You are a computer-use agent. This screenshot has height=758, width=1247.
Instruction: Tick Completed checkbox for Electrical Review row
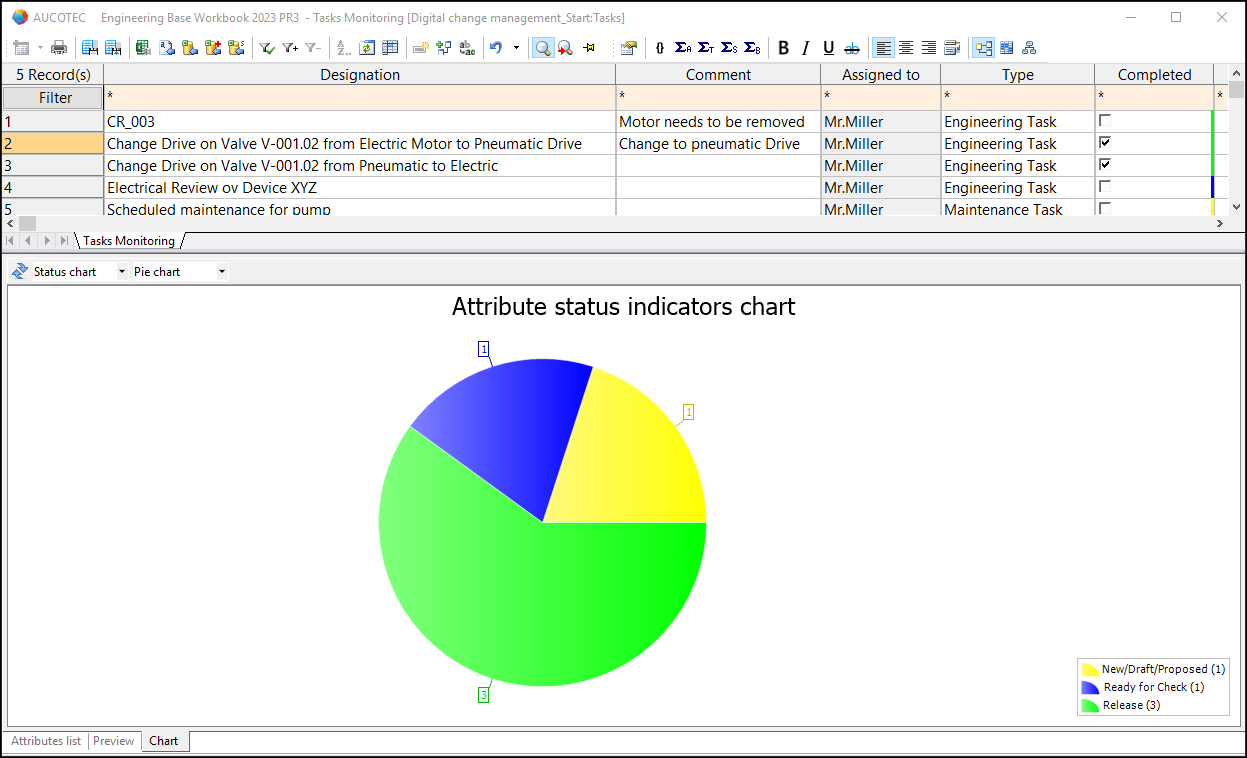click(x=1105, y=187)
